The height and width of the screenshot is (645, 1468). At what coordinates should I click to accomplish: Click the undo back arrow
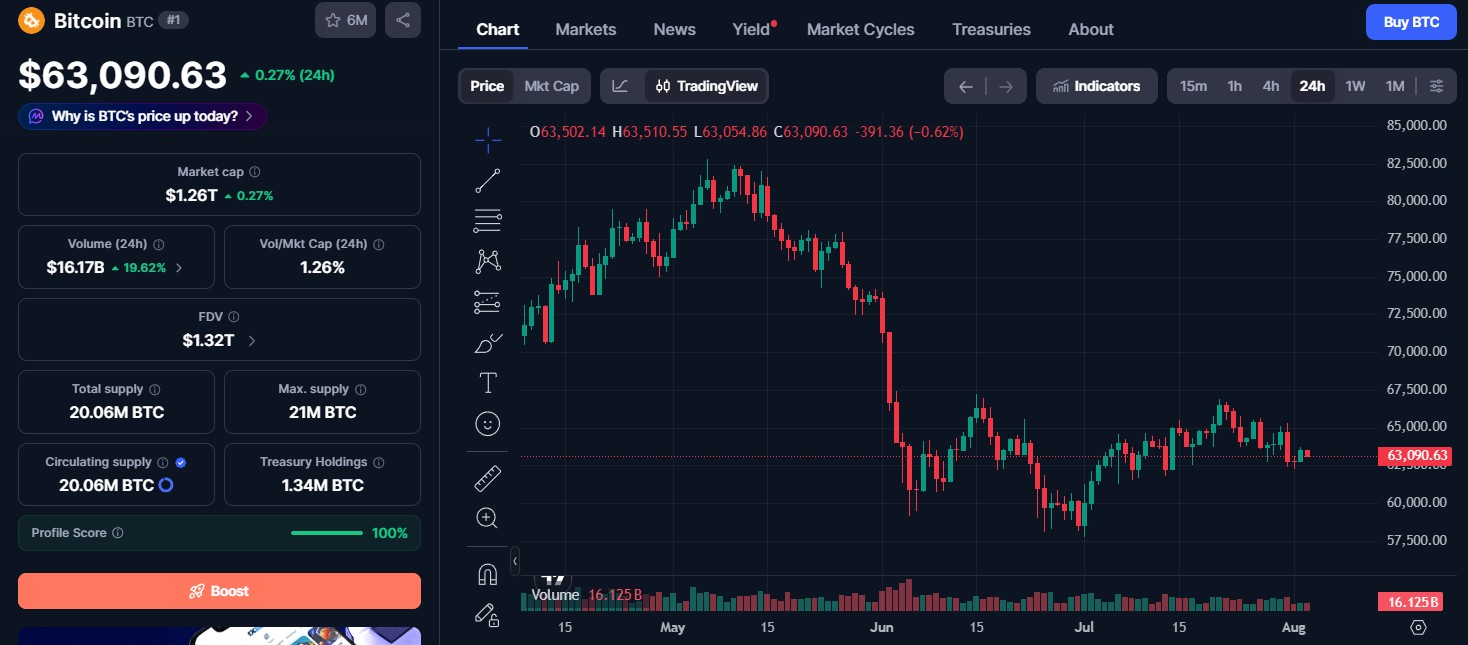click(x=966, y=87)
